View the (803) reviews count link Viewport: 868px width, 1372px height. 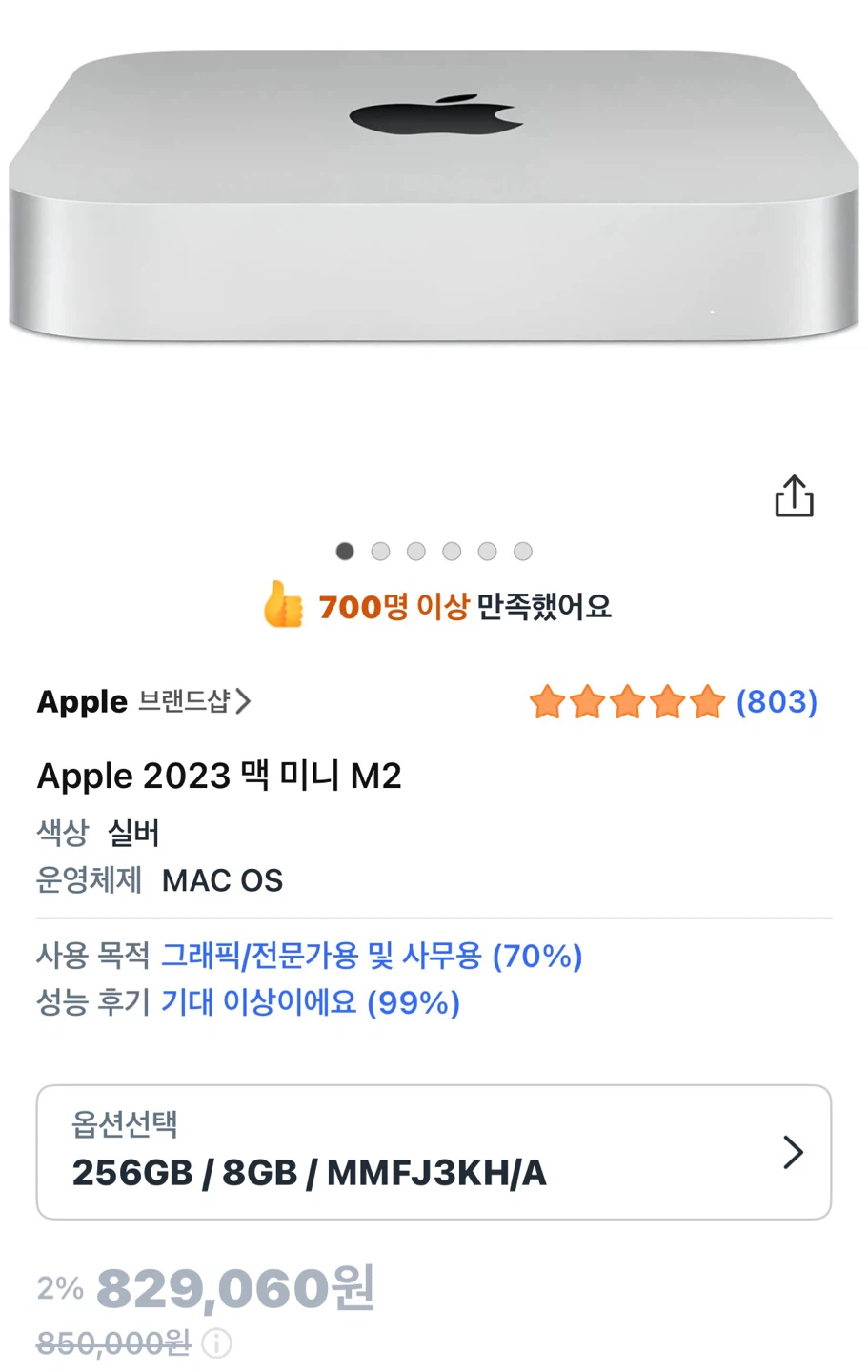[x=777, y=702]
